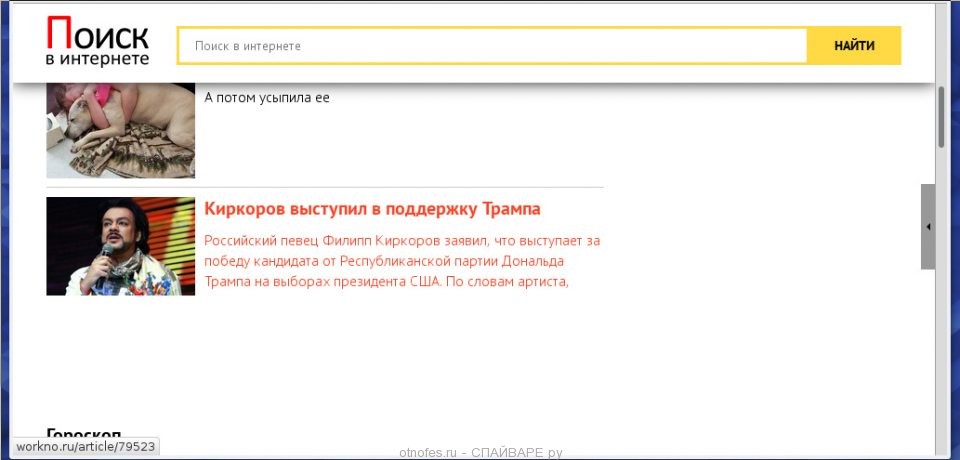Open the dog and child photo thumbnail
The width and height of the screenshot is (960, 460).
coord(120,130)
